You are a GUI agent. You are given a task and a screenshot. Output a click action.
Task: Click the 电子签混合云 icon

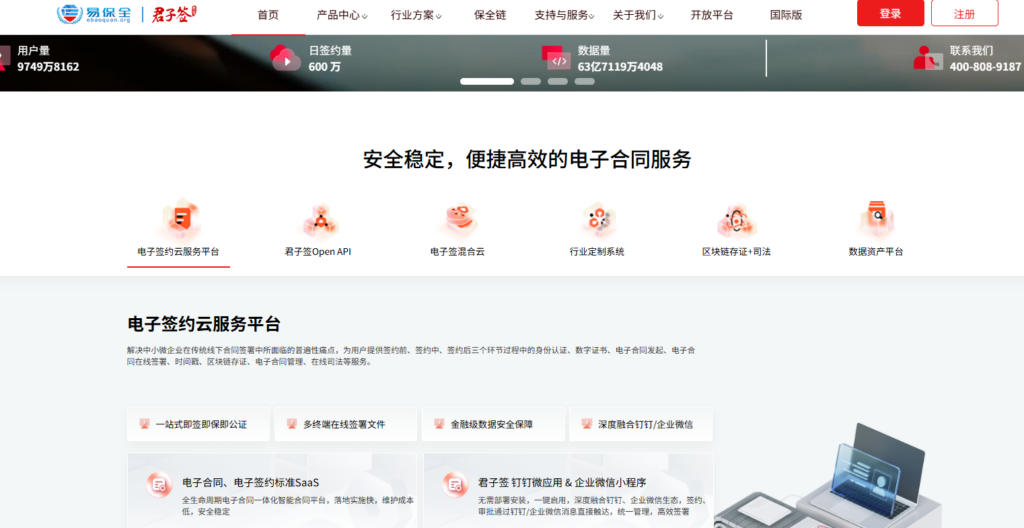click(458, 220)
